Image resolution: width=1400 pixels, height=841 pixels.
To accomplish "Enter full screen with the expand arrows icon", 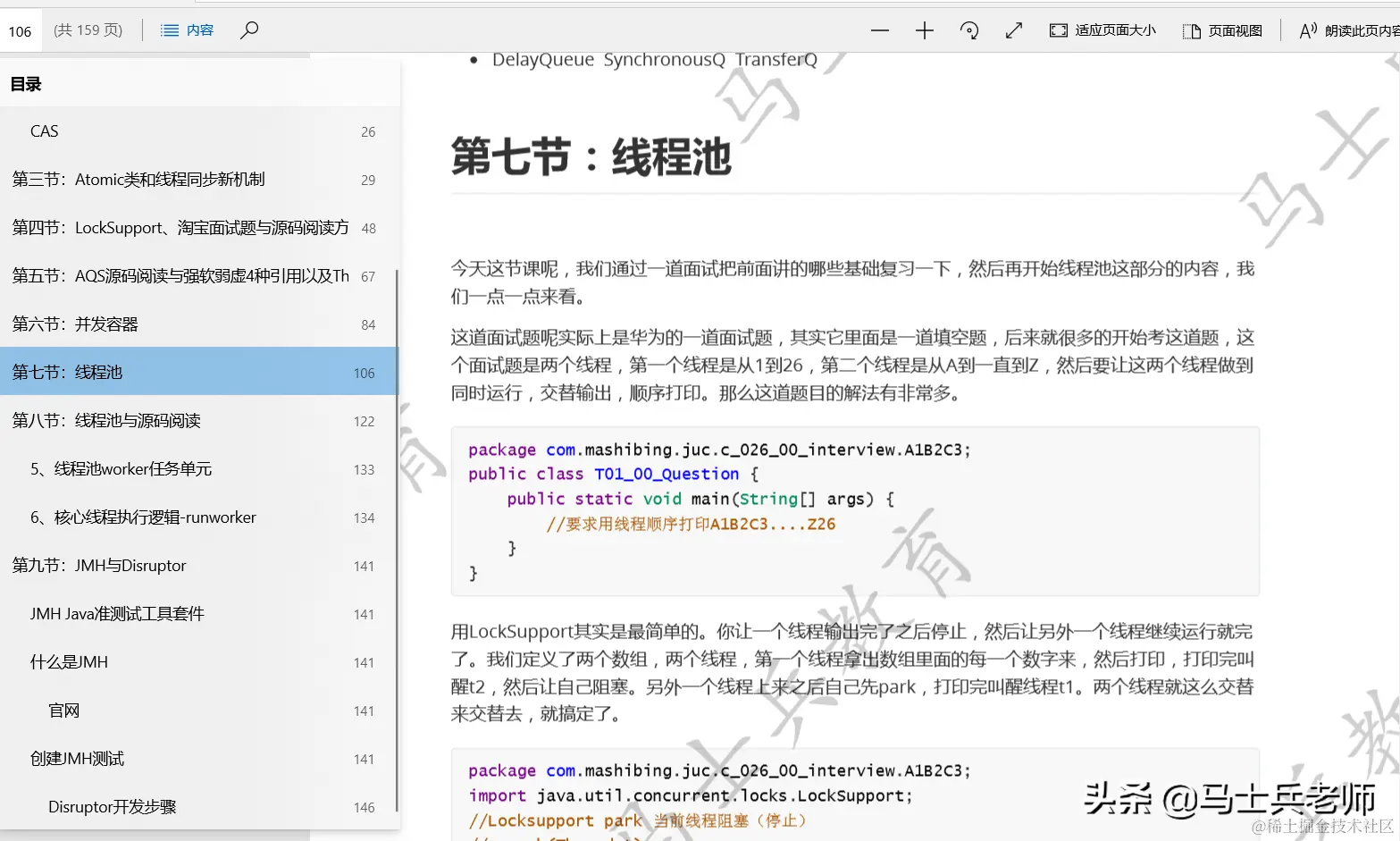I will [1014, 30].
